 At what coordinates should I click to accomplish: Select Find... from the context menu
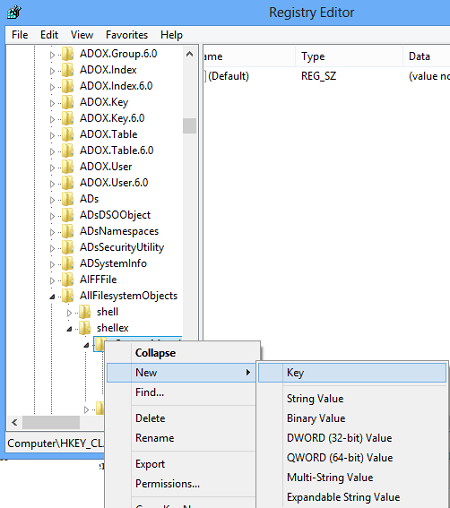pos(182,392)
